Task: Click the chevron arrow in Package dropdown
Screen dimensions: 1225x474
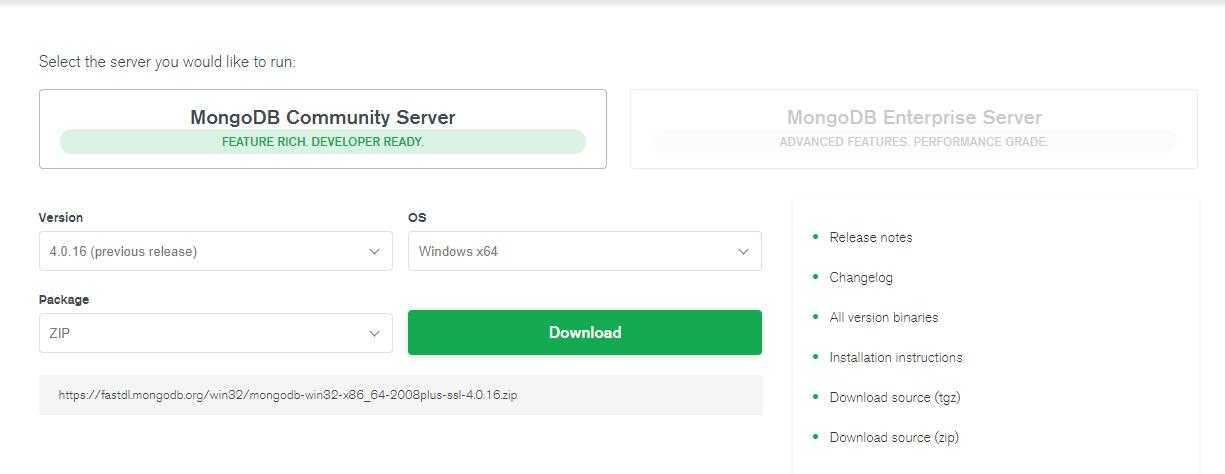Action: tap(374, 333)
